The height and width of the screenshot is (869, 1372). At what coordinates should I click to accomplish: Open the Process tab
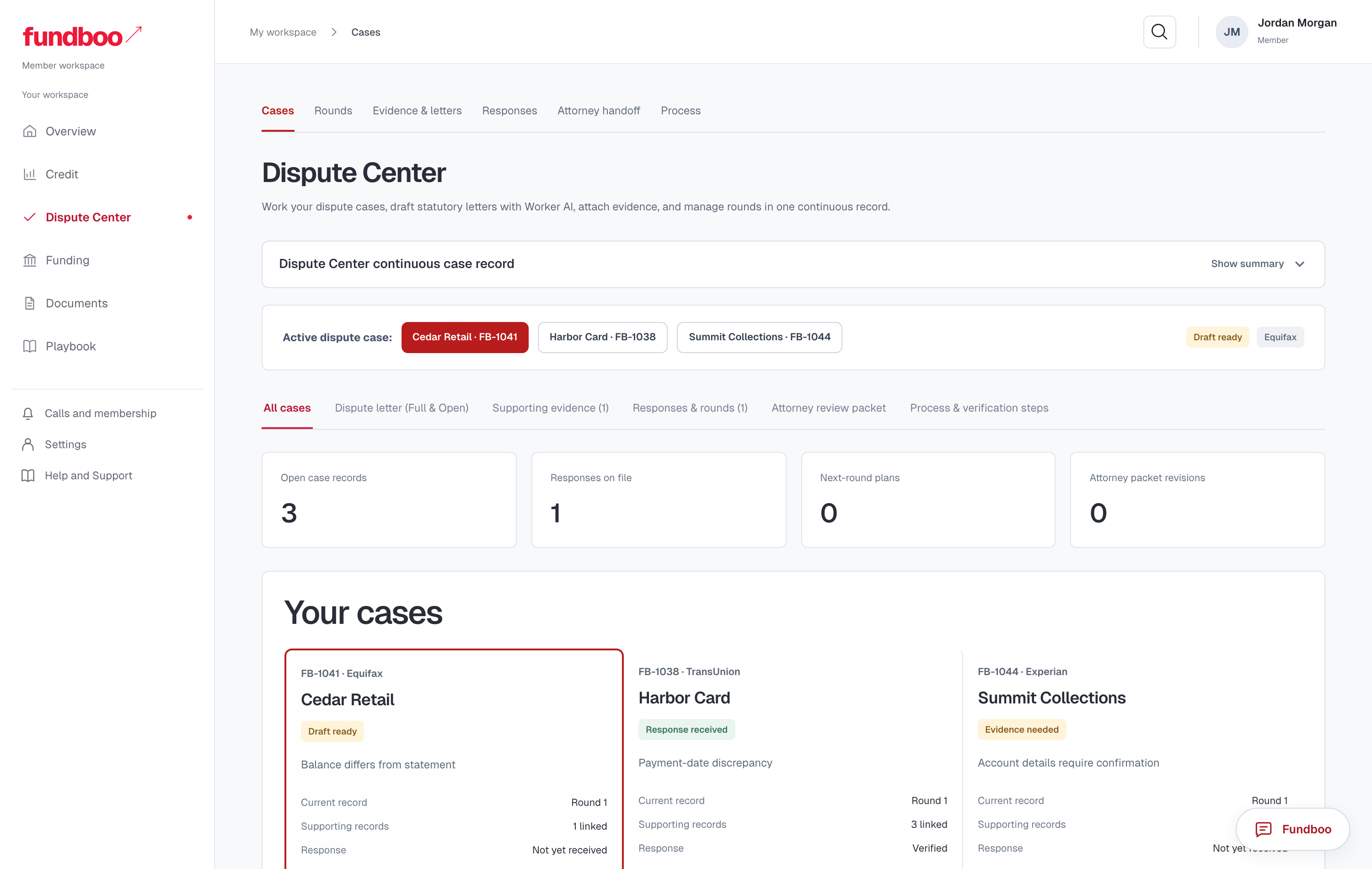pyautogui.click(x=681, y=111)
